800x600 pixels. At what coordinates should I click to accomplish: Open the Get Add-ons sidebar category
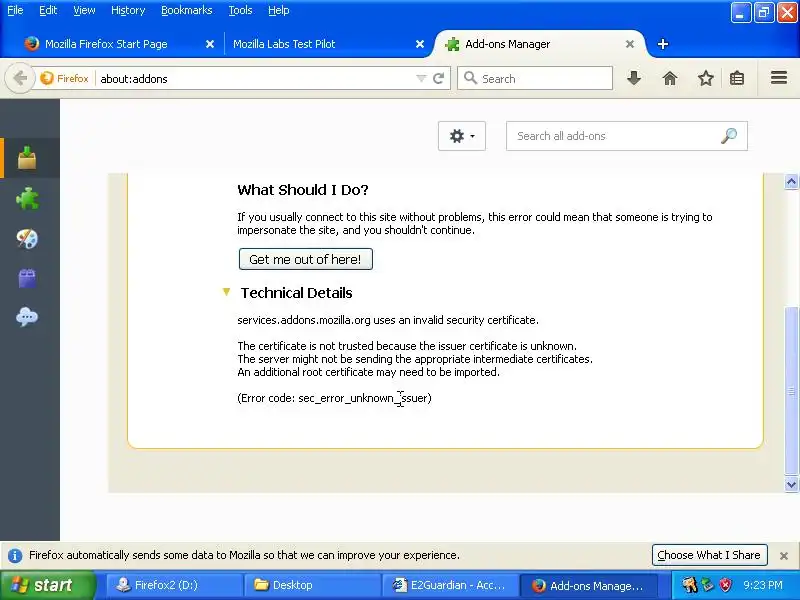point(27,158)
